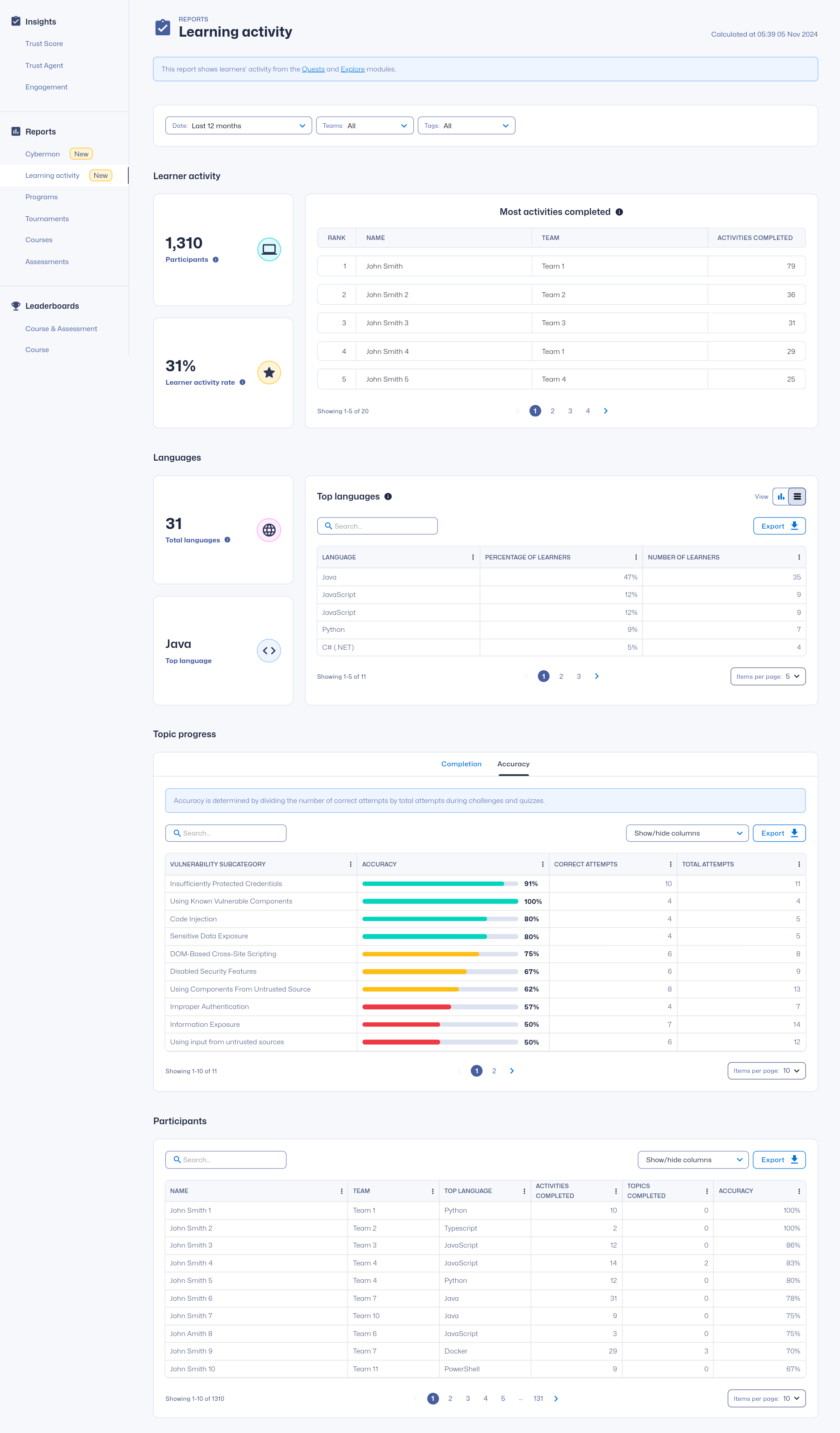The height and width of the screenshot is (1433, 840).
Task: Open Show/hide columns dropdown in Topic progress
Action: 686,833
